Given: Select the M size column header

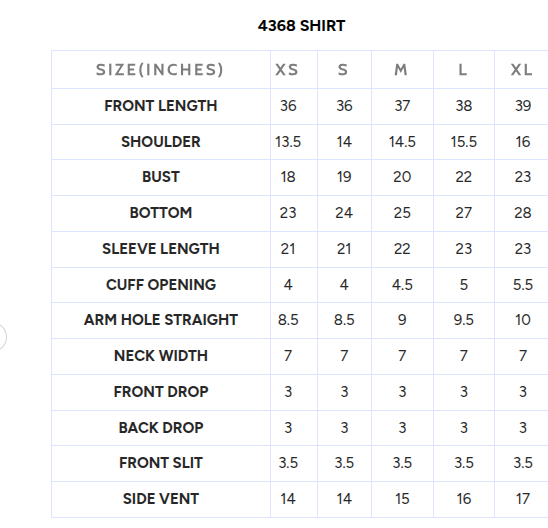Looking at the screenshot, I should point(401,70).
